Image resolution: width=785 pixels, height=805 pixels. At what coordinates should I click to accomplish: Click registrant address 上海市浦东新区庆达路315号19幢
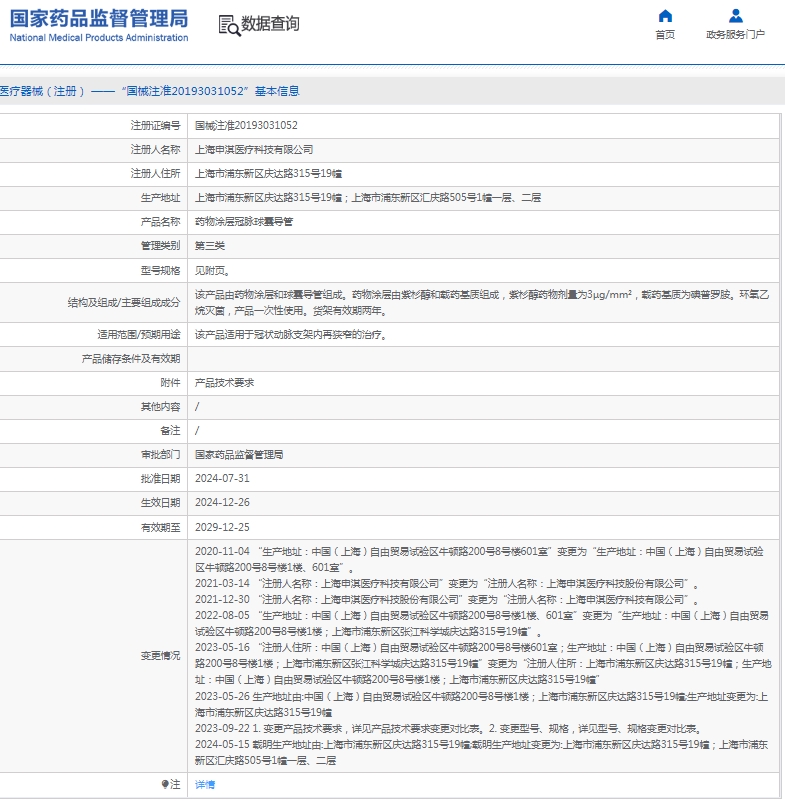pyautogui.click(x=268, y=174)
